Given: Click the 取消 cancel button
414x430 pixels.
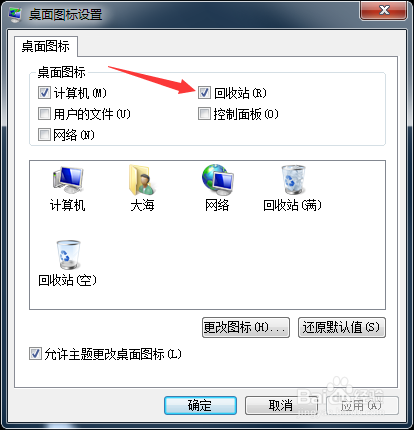Looking at the screenshot, I should point(281,405).
